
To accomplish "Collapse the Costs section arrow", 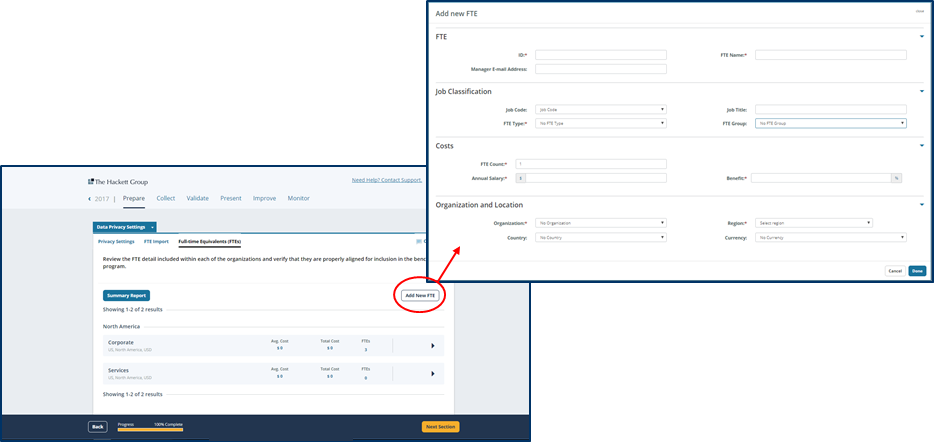I will point(921,146).
